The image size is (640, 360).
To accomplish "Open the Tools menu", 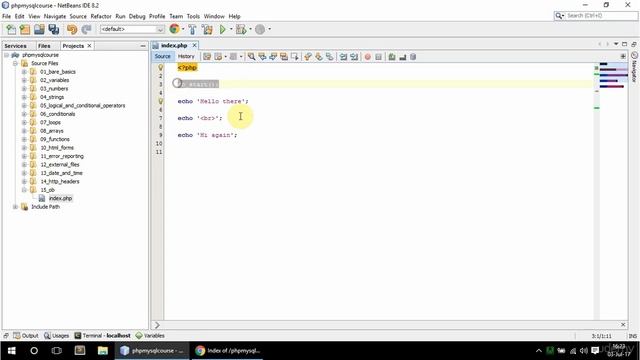I will pos(193,16).
